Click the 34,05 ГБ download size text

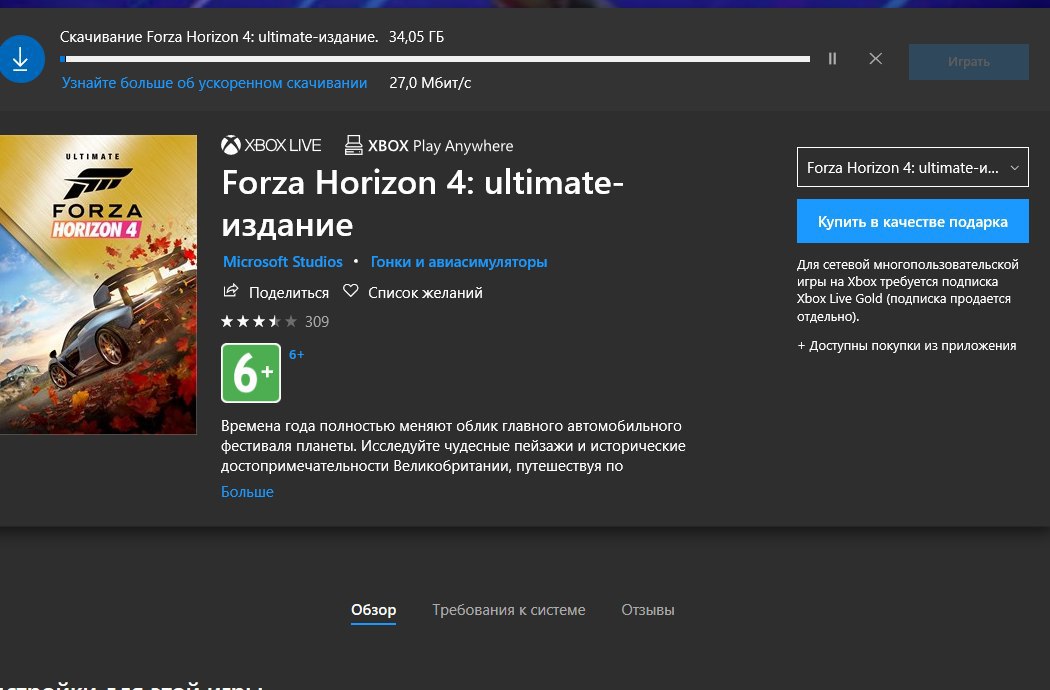coord(417,37)
